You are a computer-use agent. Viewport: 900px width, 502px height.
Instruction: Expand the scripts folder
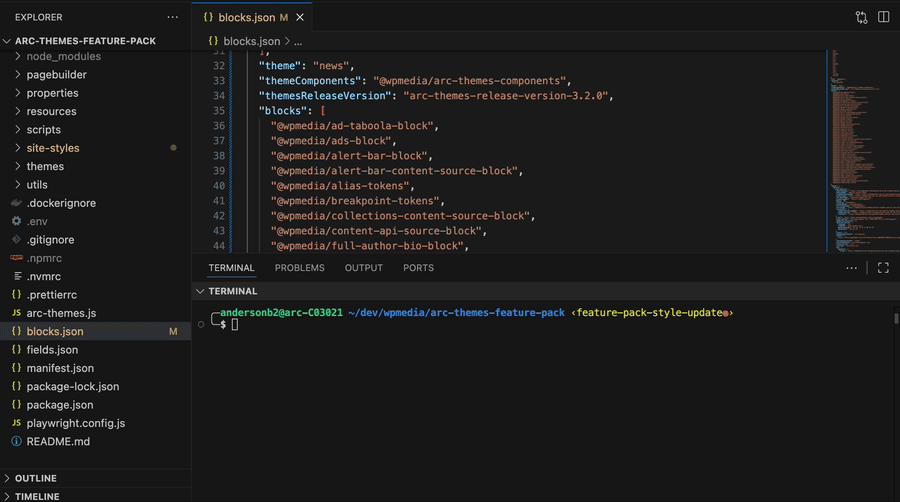pos(17,130)
